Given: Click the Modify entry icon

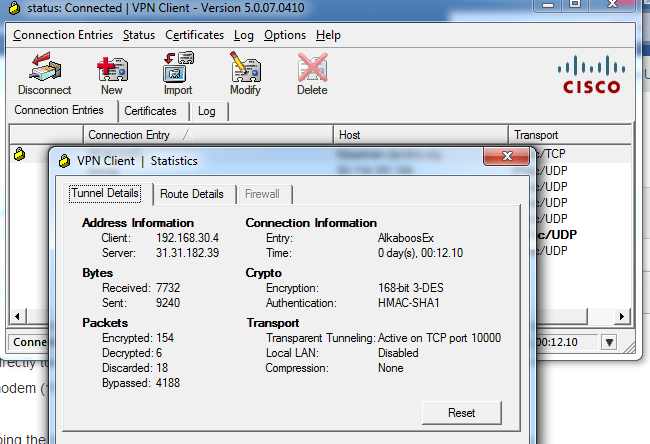Looking at the screenshot, I should click(x=245, y=73).
